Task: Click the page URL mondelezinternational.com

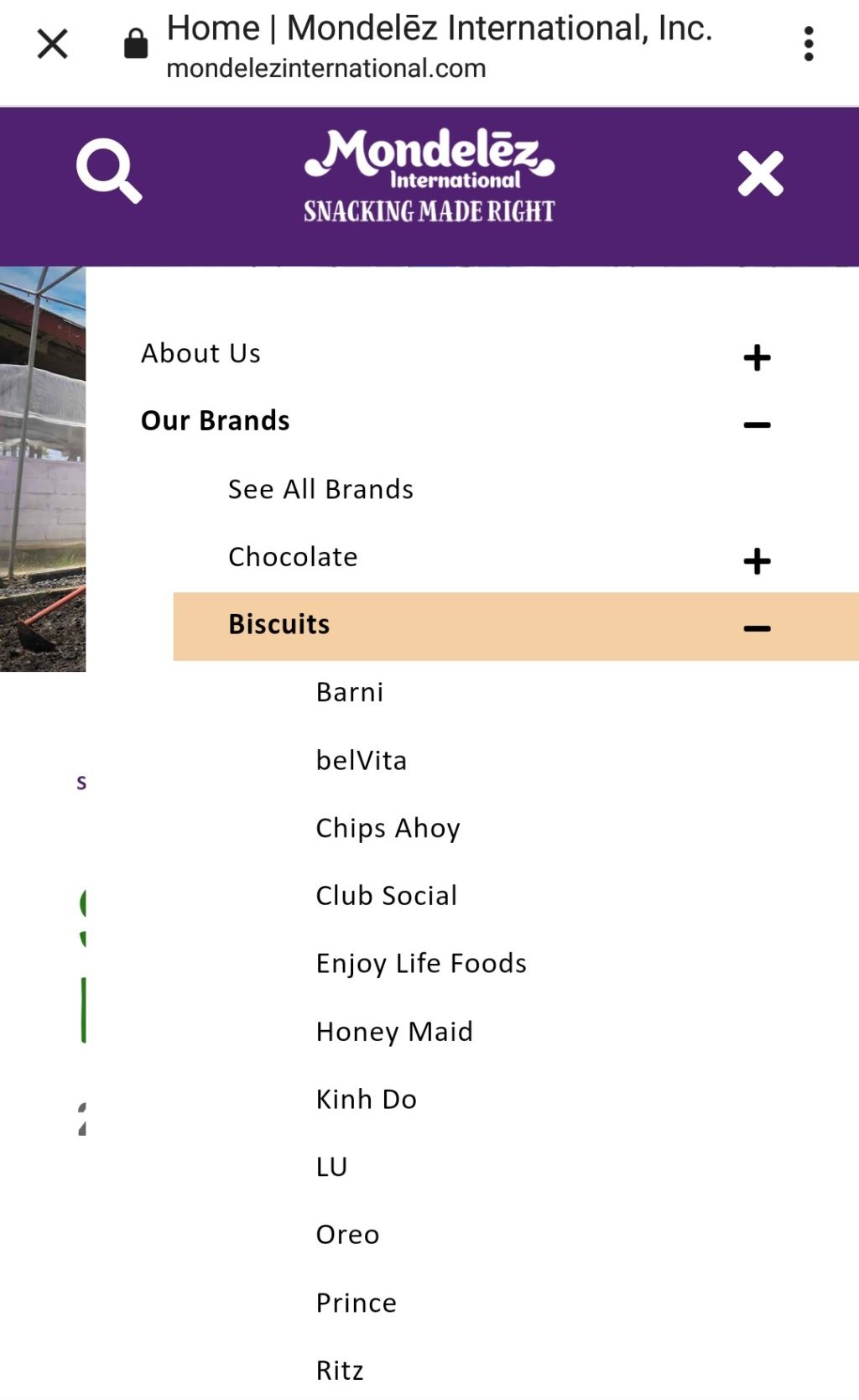Action: [x=326, y=68]
